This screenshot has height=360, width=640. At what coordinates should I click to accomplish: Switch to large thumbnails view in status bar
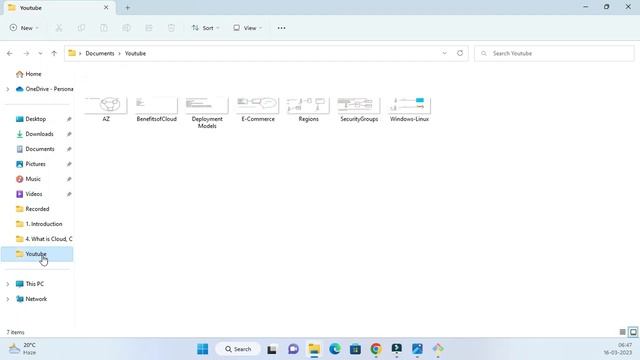pyautogui.click(x=633, y=332)
